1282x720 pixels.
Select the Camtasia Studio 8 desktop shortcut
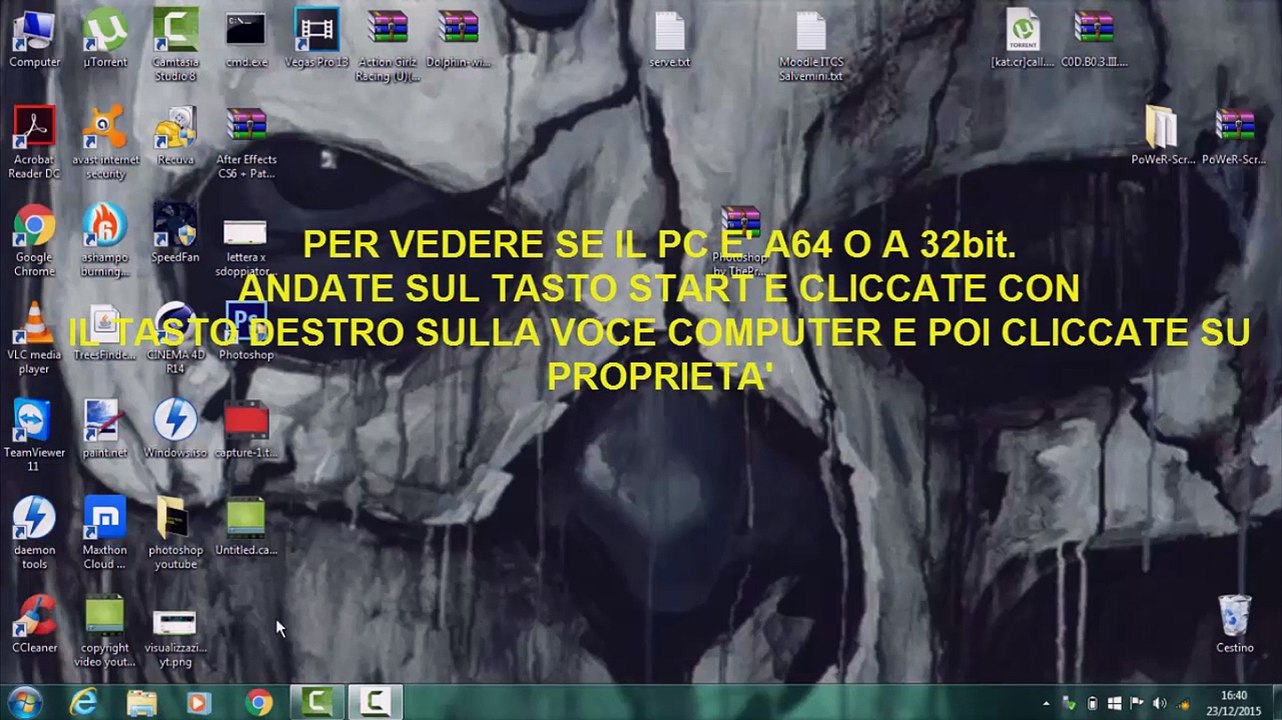pyautogui.click(x=175, y=45)
